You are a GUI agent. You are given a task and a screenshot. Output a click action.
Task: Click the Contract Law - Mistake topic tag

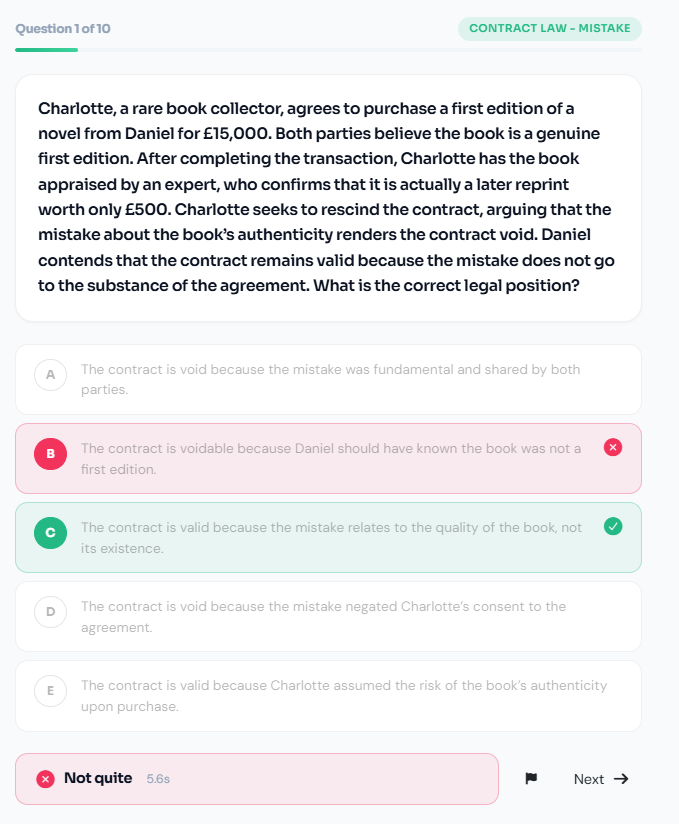tap(549, 28)
